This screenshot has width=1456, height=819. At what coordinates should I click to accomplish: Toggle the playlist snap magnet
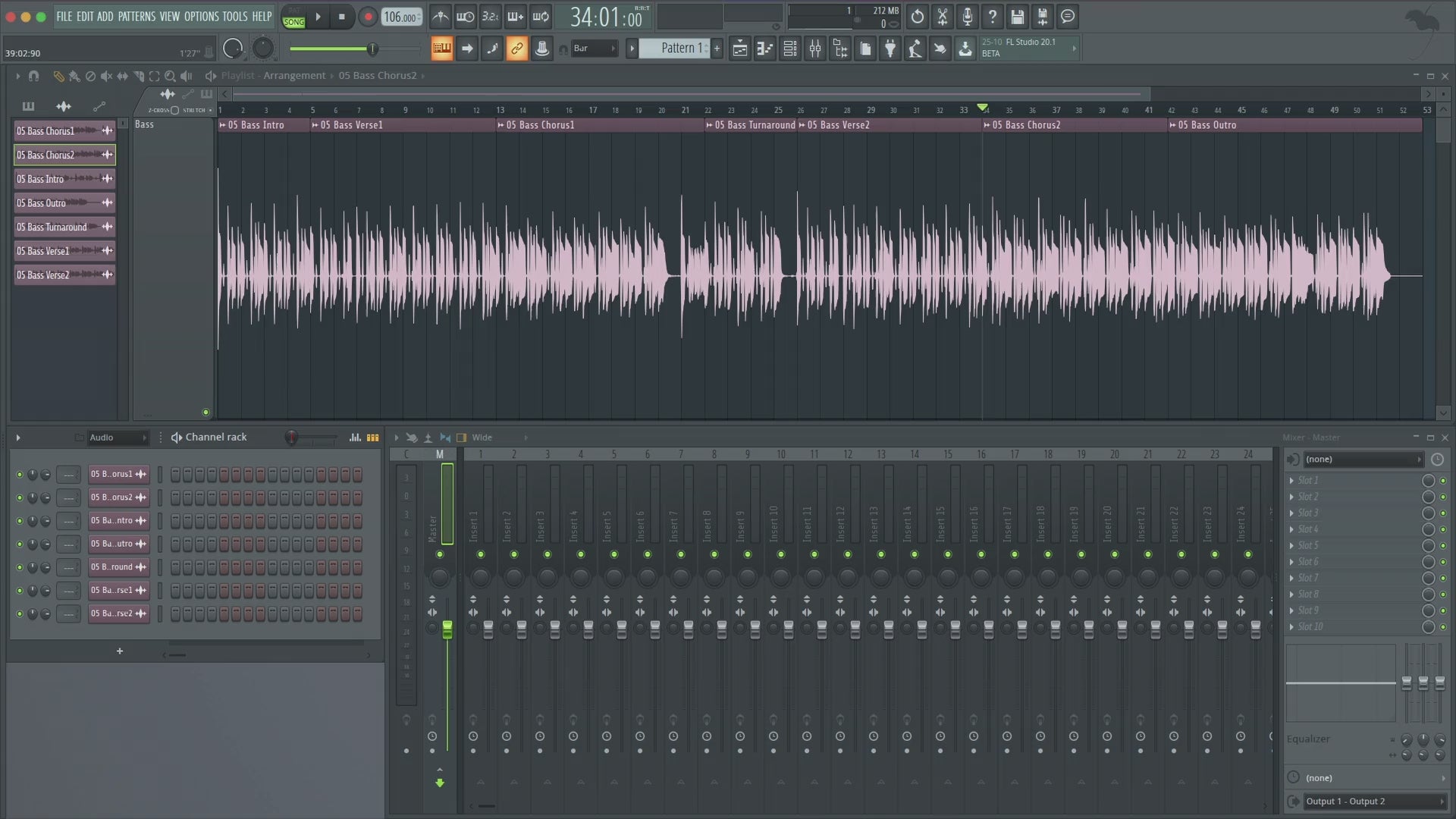point(33,76)
